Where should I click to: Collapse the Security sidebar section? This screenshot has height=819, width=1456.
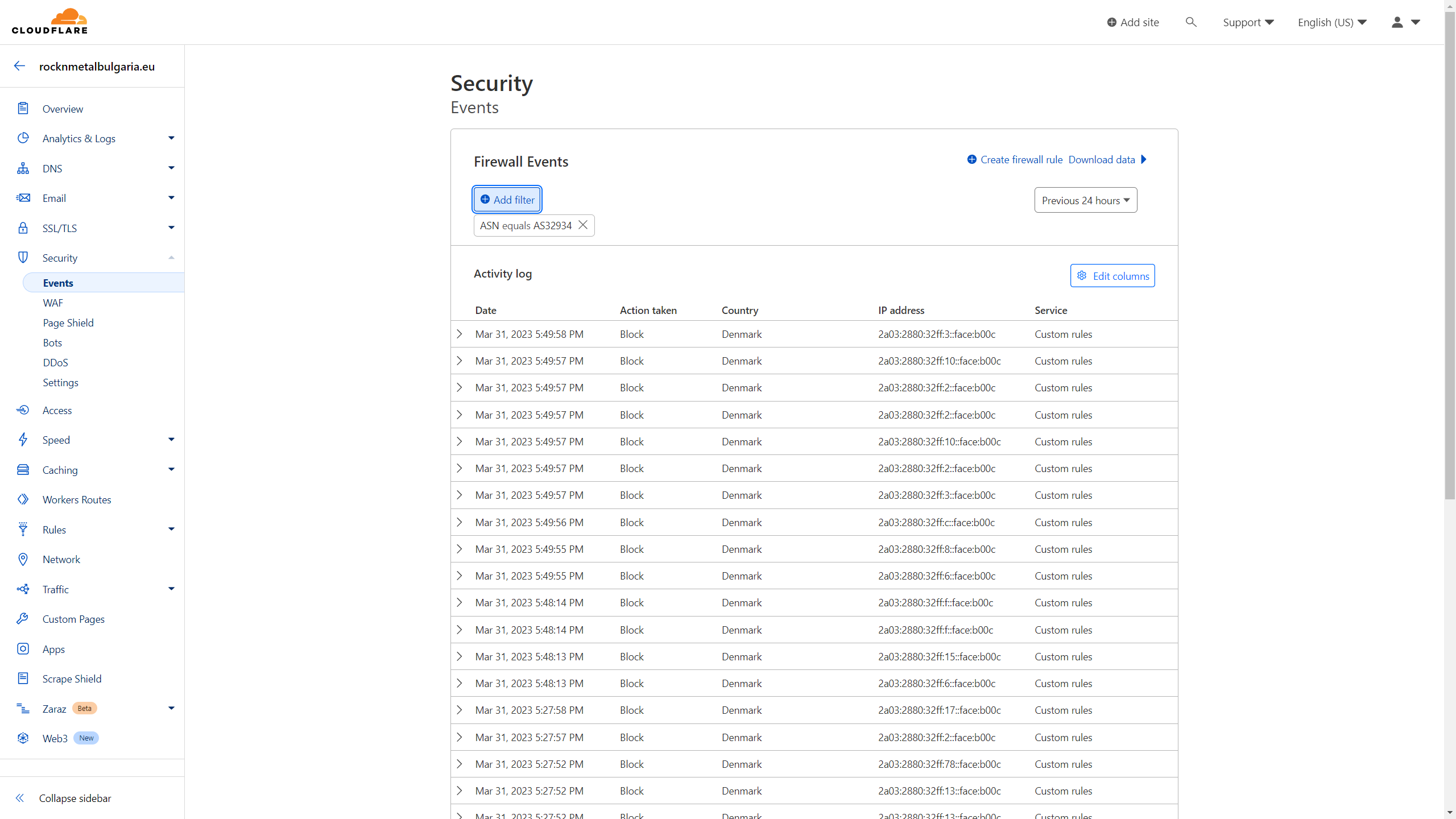click(x=171, y=258)
